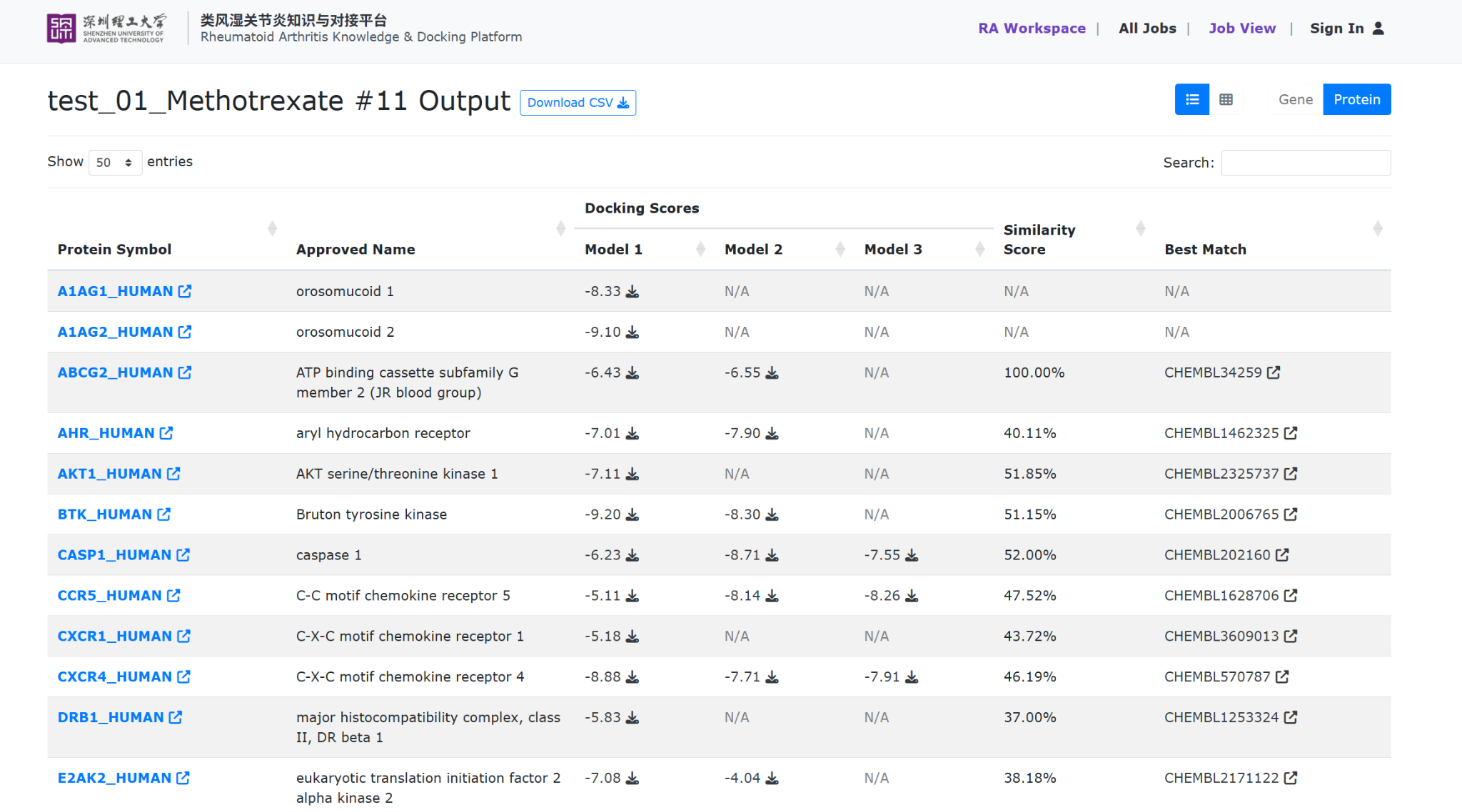This screenshot has width=1462, height=812.
Task: Open external link icon next to CHEMBL570787
Action: click(1282, 677)
